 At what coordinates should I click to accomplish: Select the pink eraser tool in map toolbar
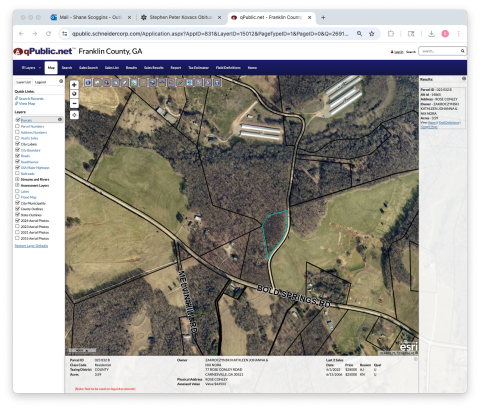[x=125, y=82]
